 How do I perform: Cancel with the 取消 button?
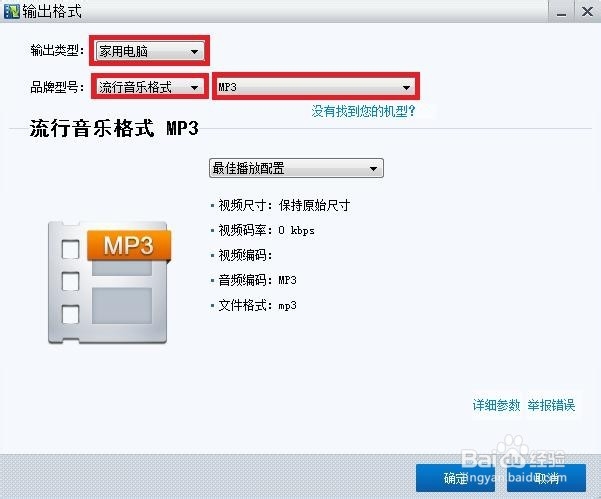[x=546, y=478]
